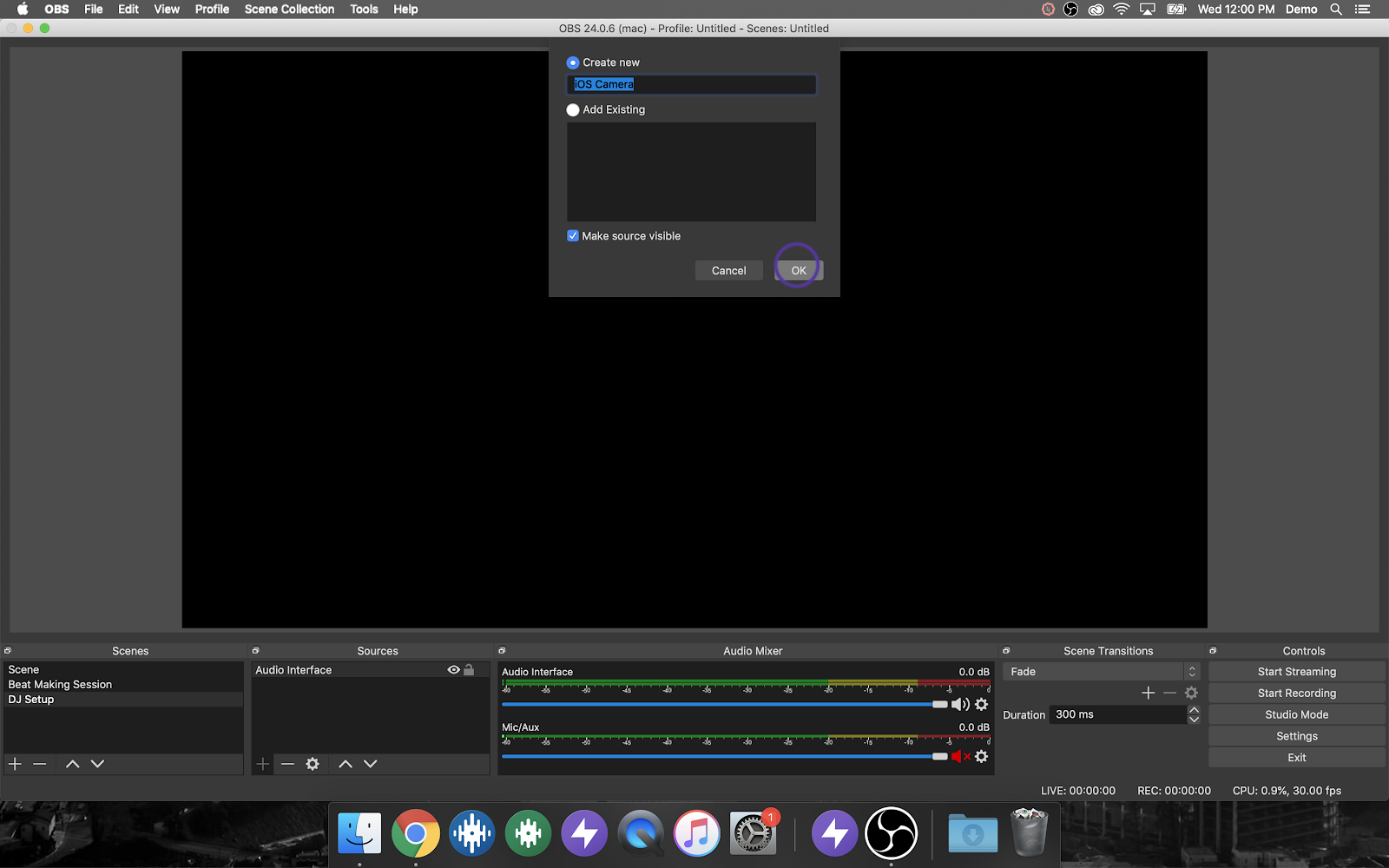Image resolution: width=1389 pixels, height=868 pixels.
Task: Decrease the transition duration with down arrow
Action: pyautogui.click(x=1194, y=720)
